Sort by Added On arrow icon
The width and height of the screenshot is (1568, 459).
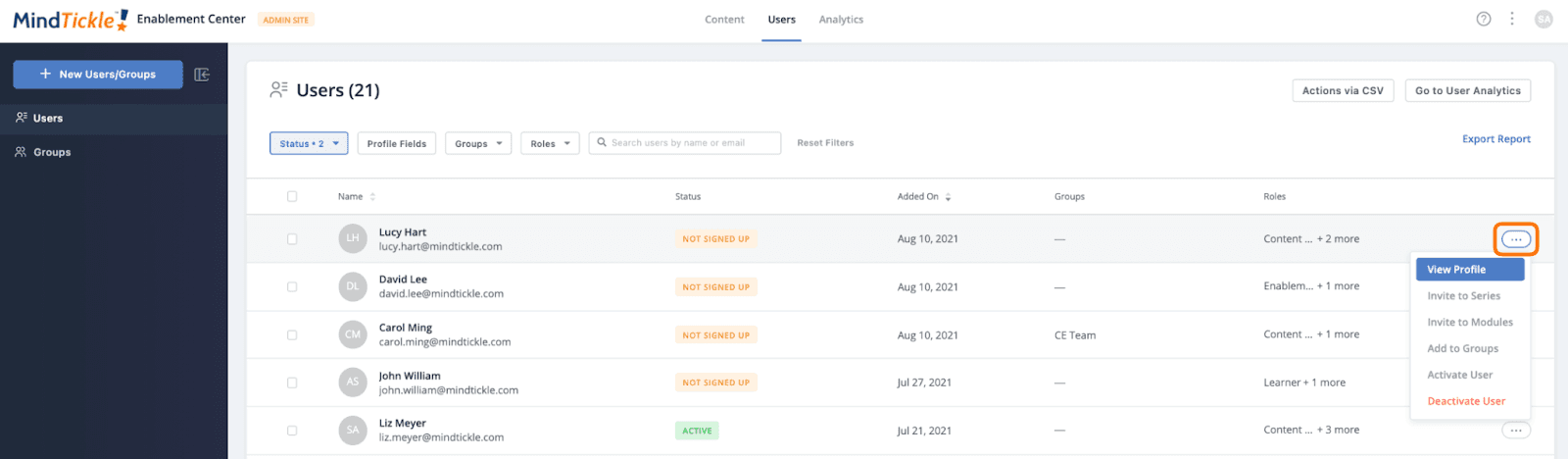point(948,197)
